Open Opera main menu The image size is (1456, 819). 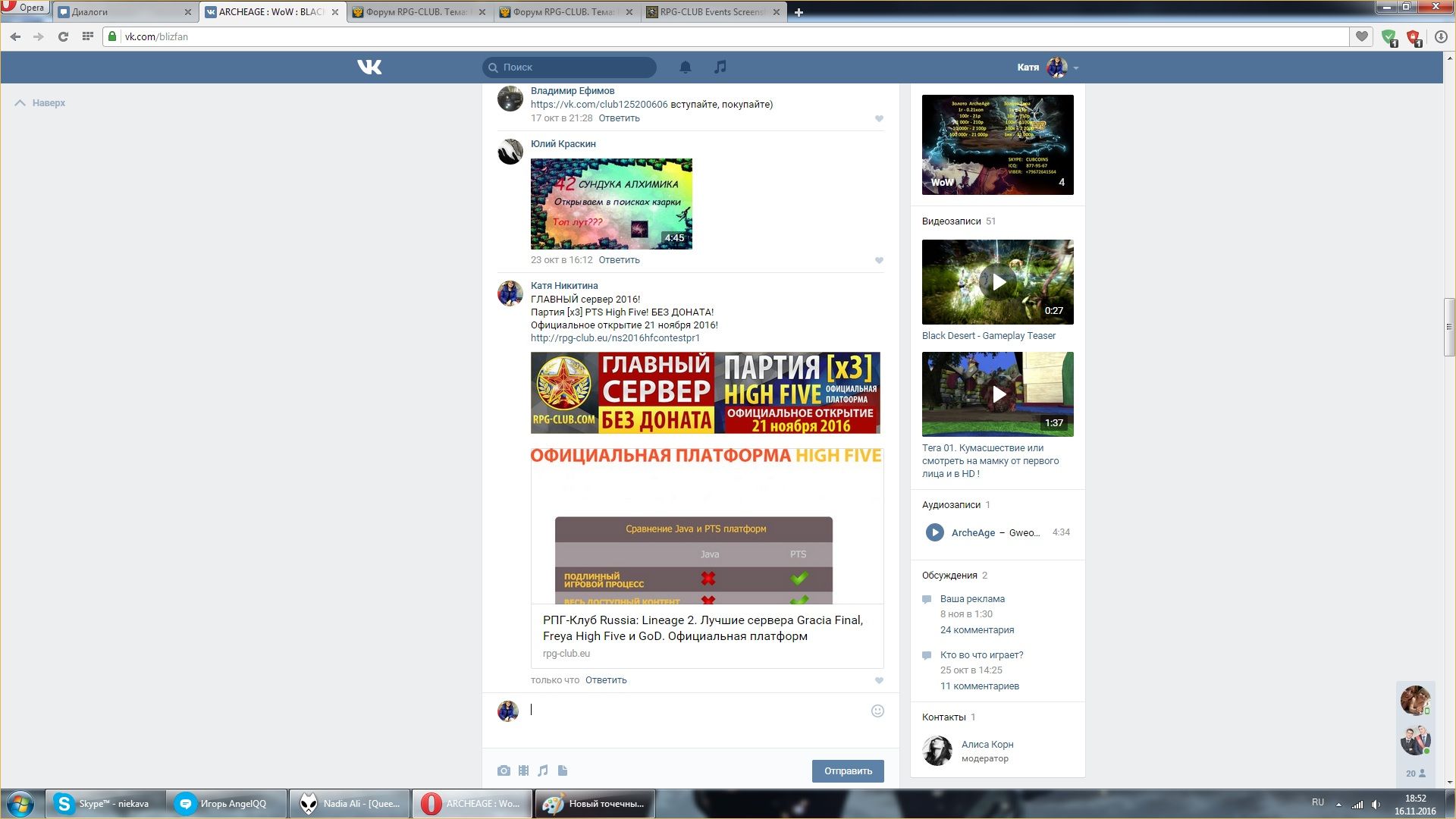pyautogui.click(x=24, y=8)
